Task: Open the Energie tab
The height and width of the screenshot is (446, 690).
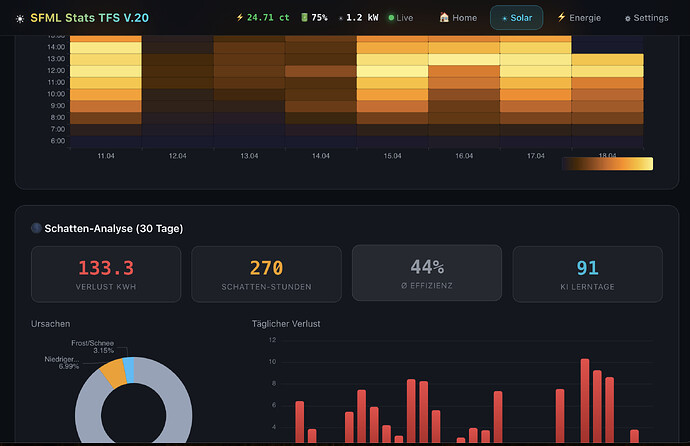Action: tap(579, 18)
